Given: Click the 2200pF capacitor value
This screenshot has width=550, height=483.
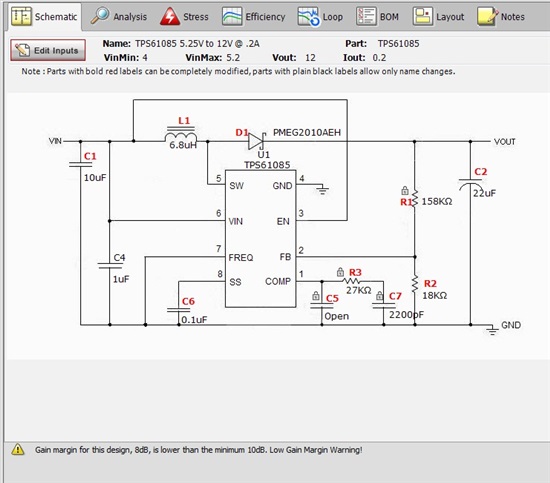Looking at the screenshot, I should point(406,315).
